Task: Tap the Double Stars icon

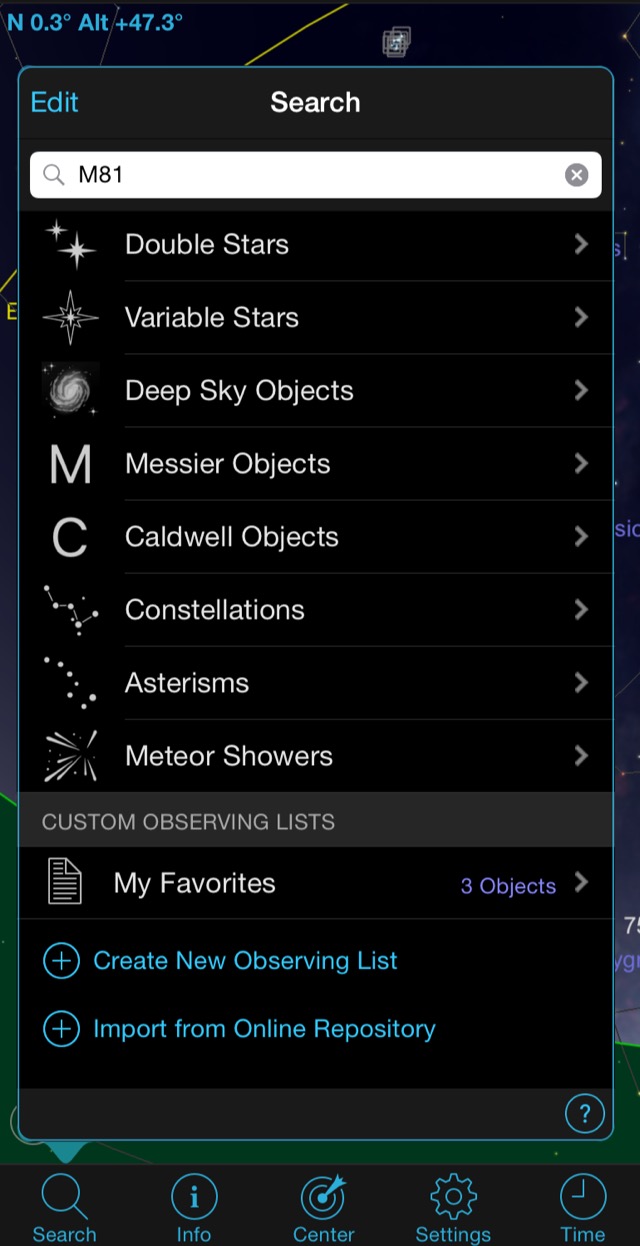Action: 70,245
